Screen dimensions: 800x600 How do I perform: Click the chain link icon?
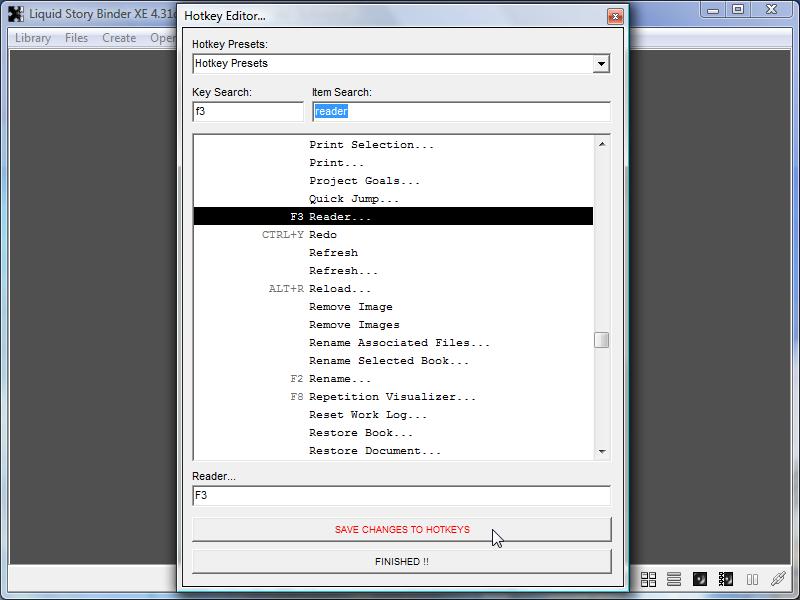click(778, 579)
